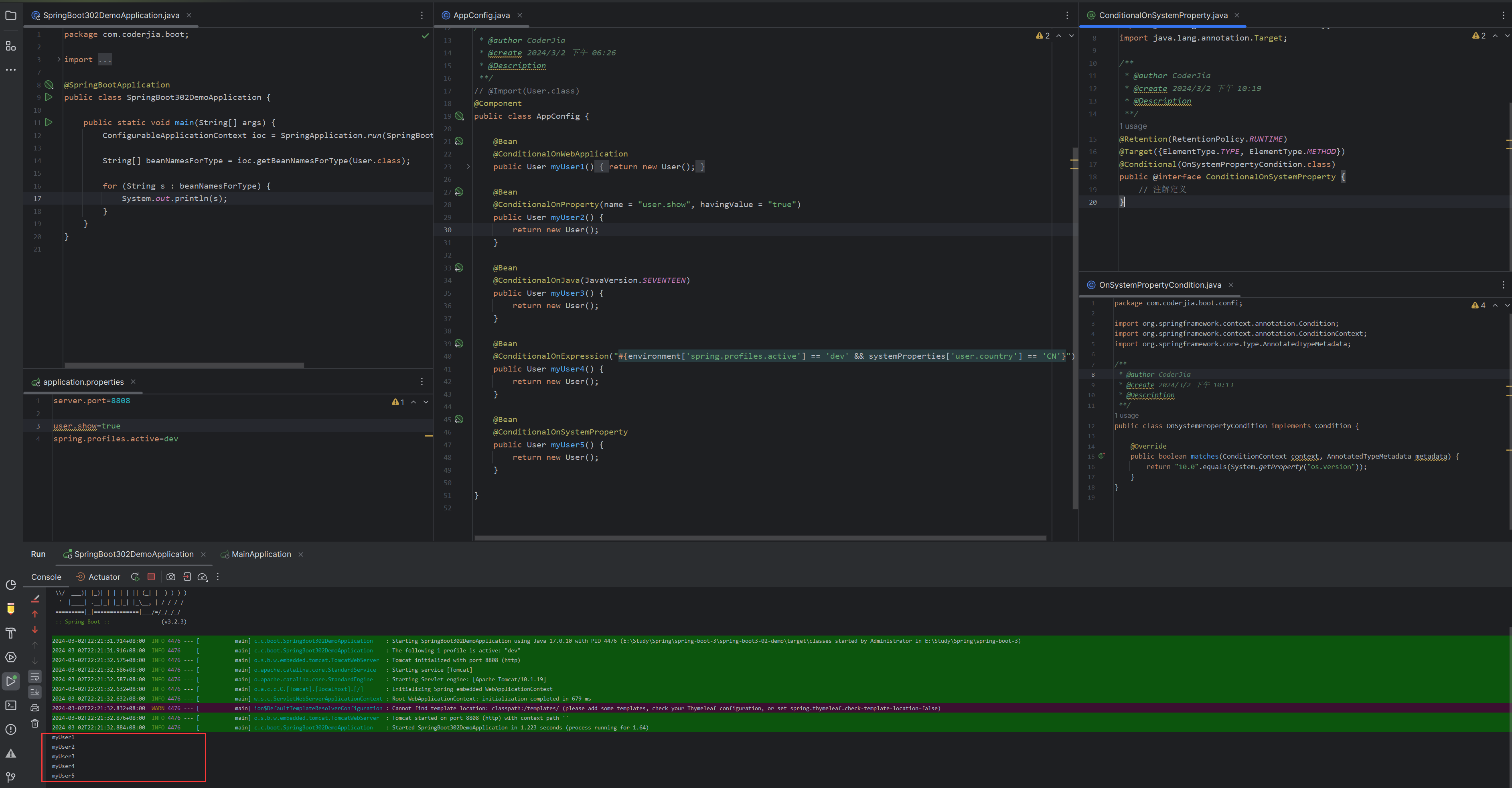Go to previous problem in OnSystemPropertyCondition.java
This screenshot has height=788, width=1512.
pos(1495,305)
